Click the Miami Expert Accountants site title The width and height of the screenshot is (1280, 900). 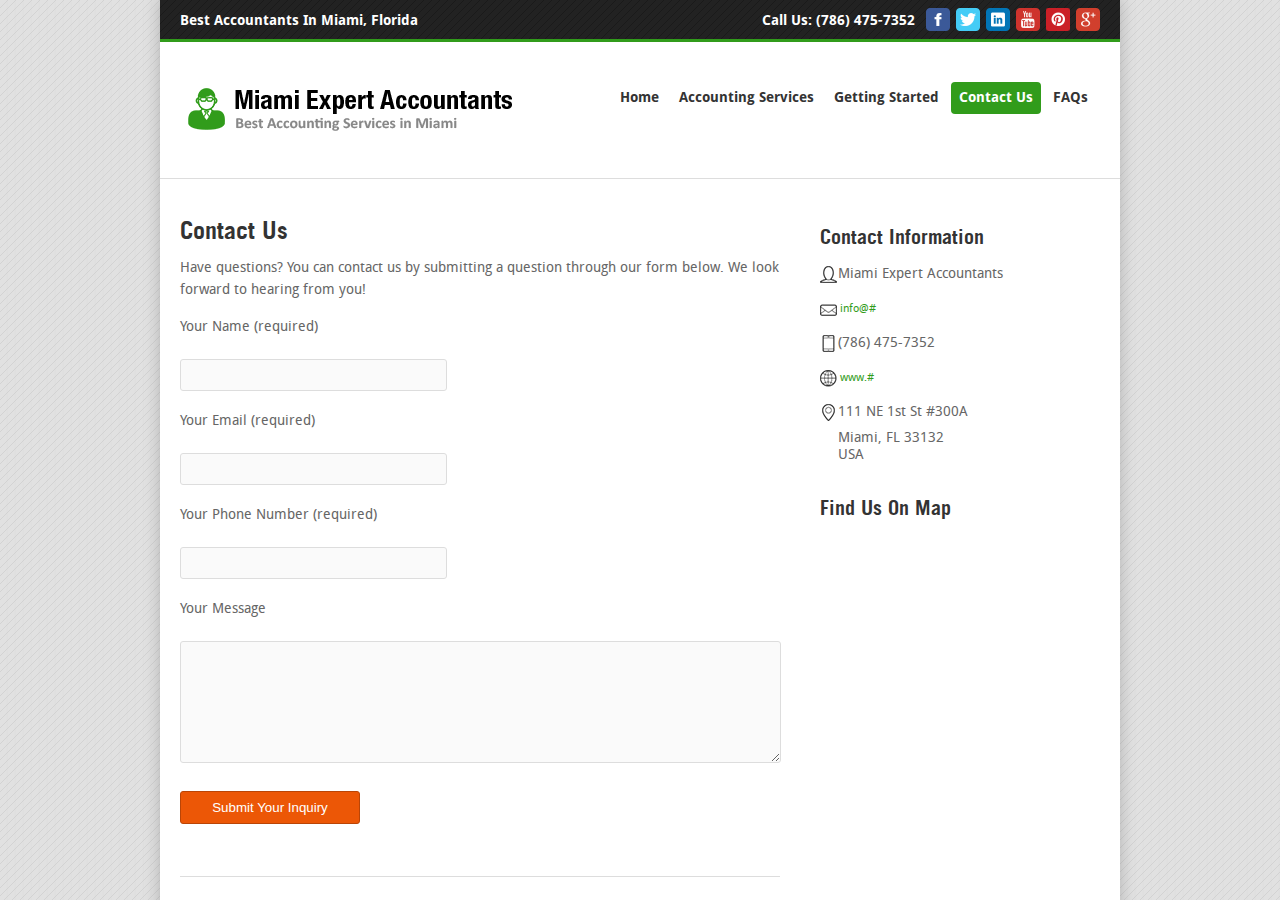[373, 100]
